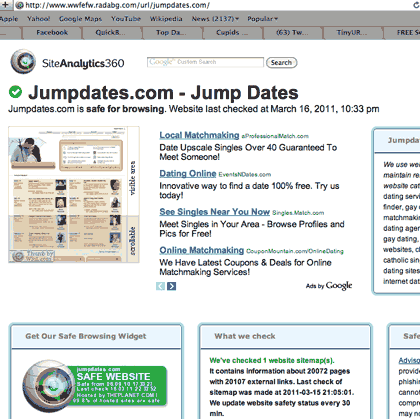Screen dimensions: 420x419
Task: Open the See Singles Near You Now link
Action: coord(214,212)
